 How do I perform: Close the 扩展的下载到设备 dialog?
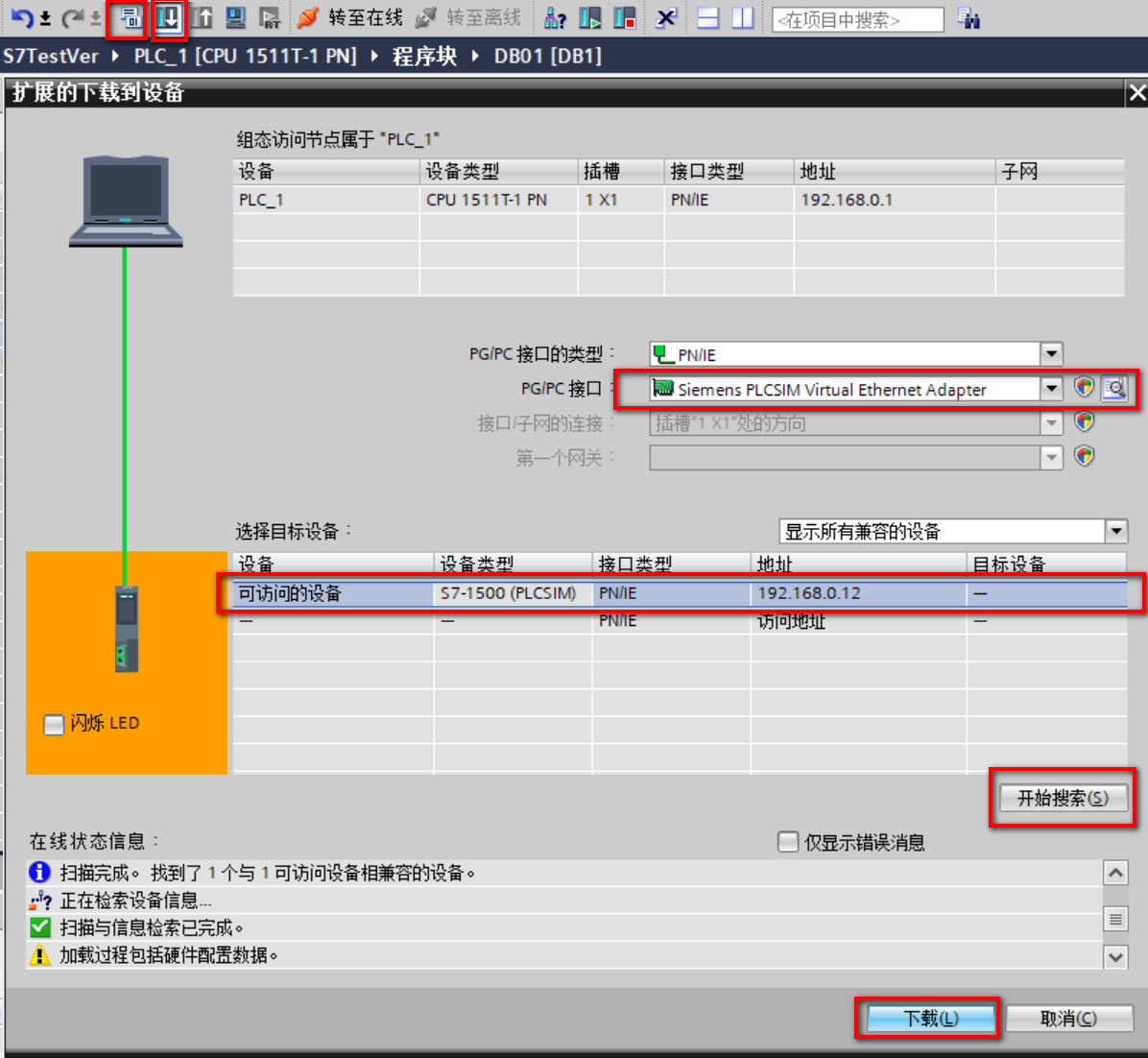(x=1137, y=93)
